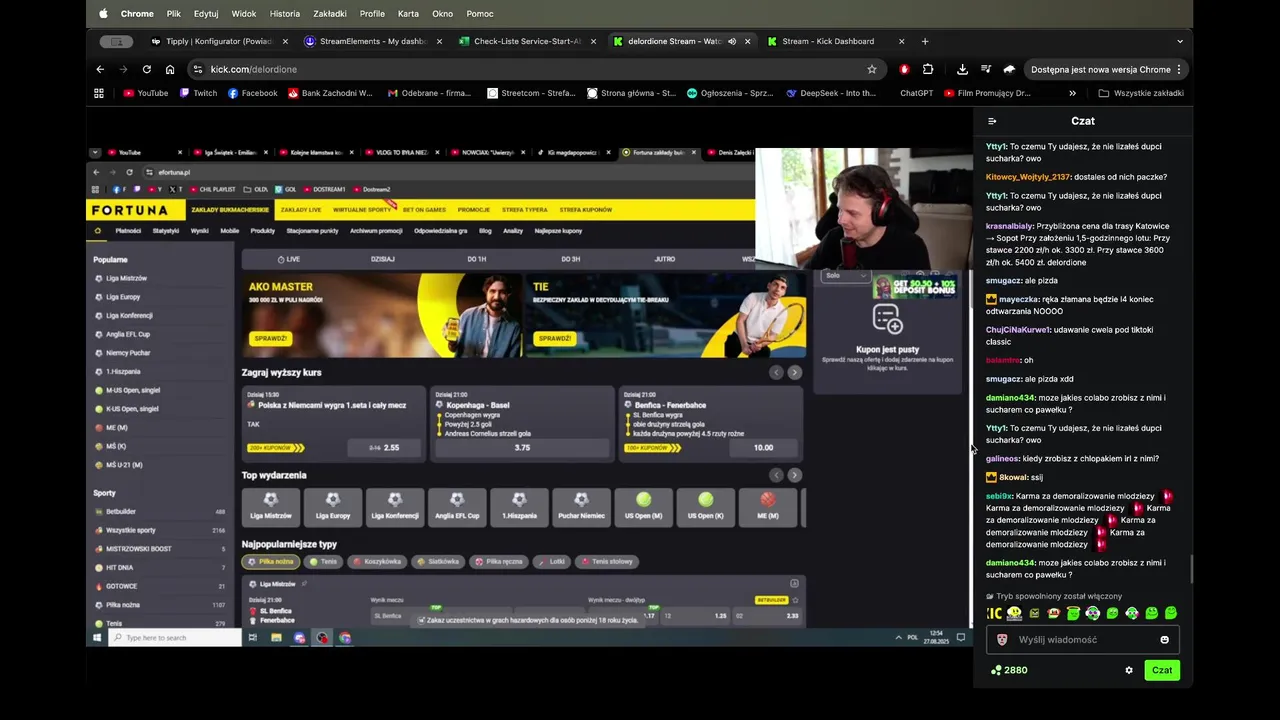
Task: Bookmark this page with the star icon
Action: pyautogui.click(x=872, y=69)
